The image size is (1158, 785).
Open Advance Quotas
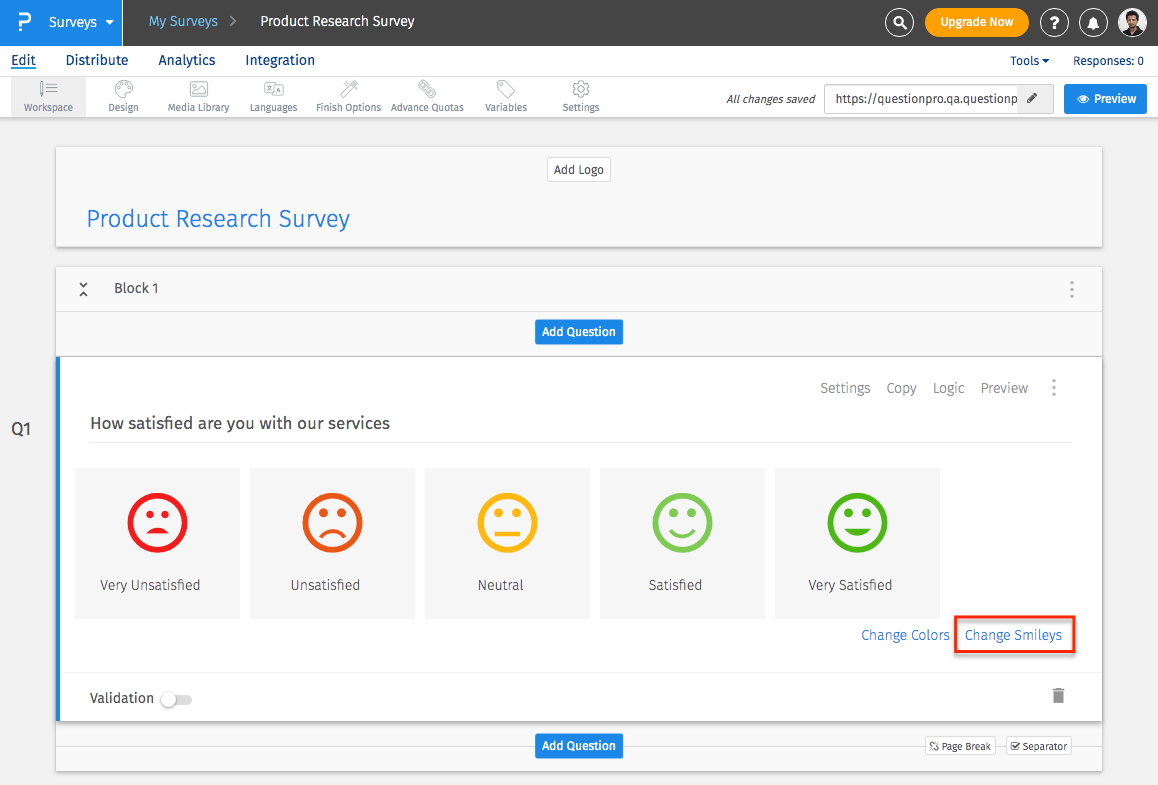coord(427,96)
